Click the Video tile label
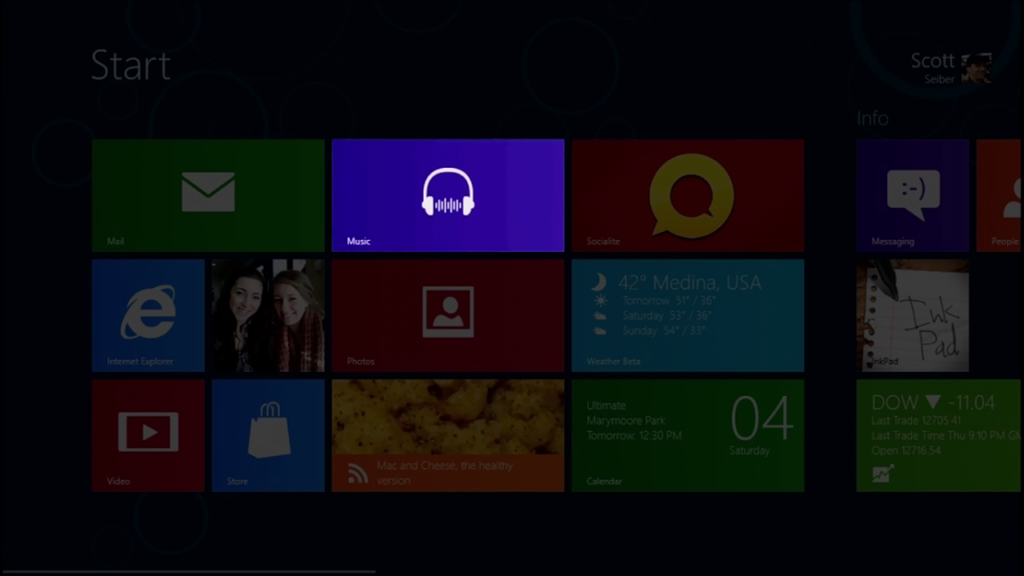 coord(118,481)
